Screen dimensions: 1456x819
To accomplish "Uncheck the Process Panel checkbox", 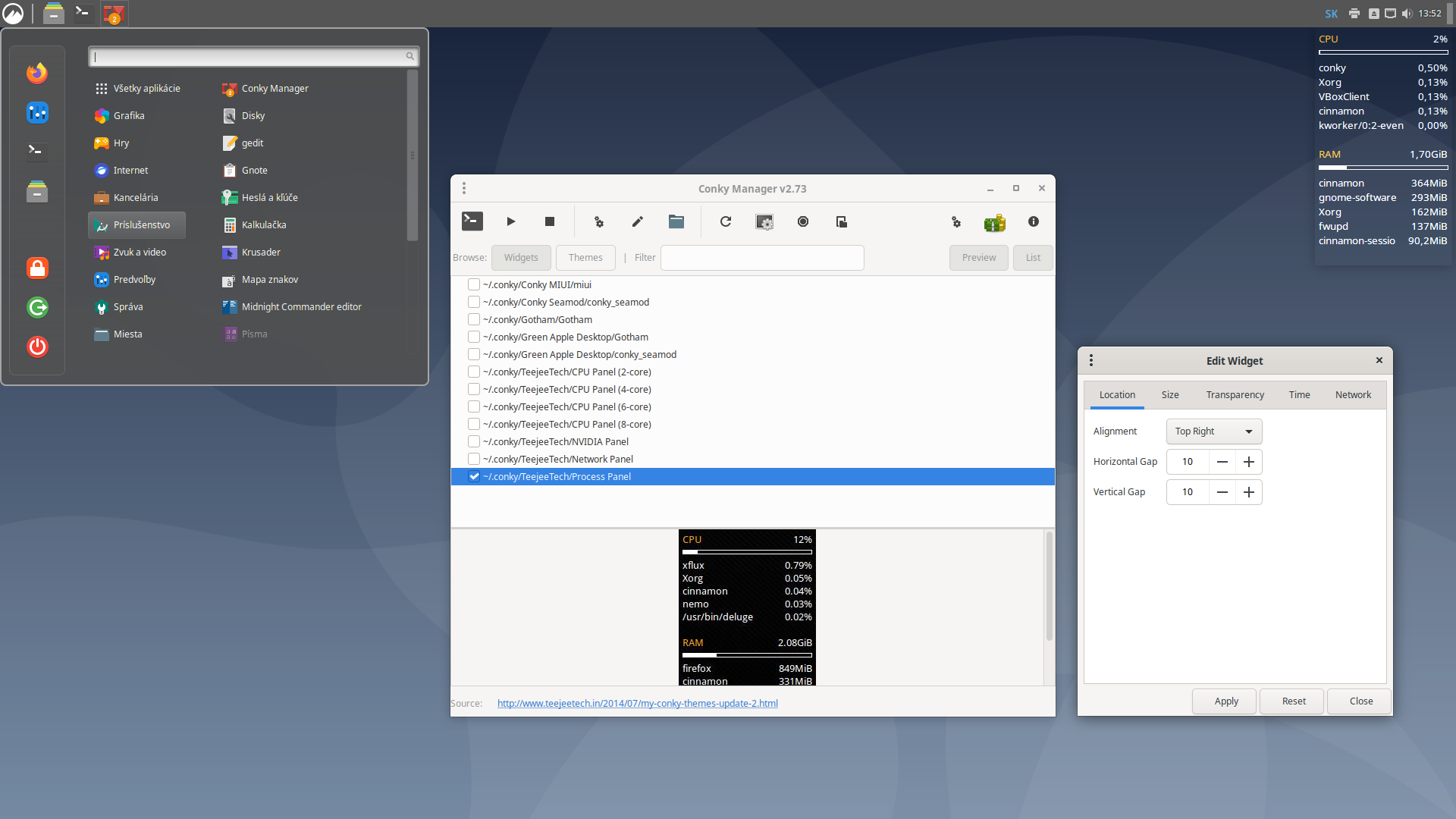I will [x=474, y=476].
